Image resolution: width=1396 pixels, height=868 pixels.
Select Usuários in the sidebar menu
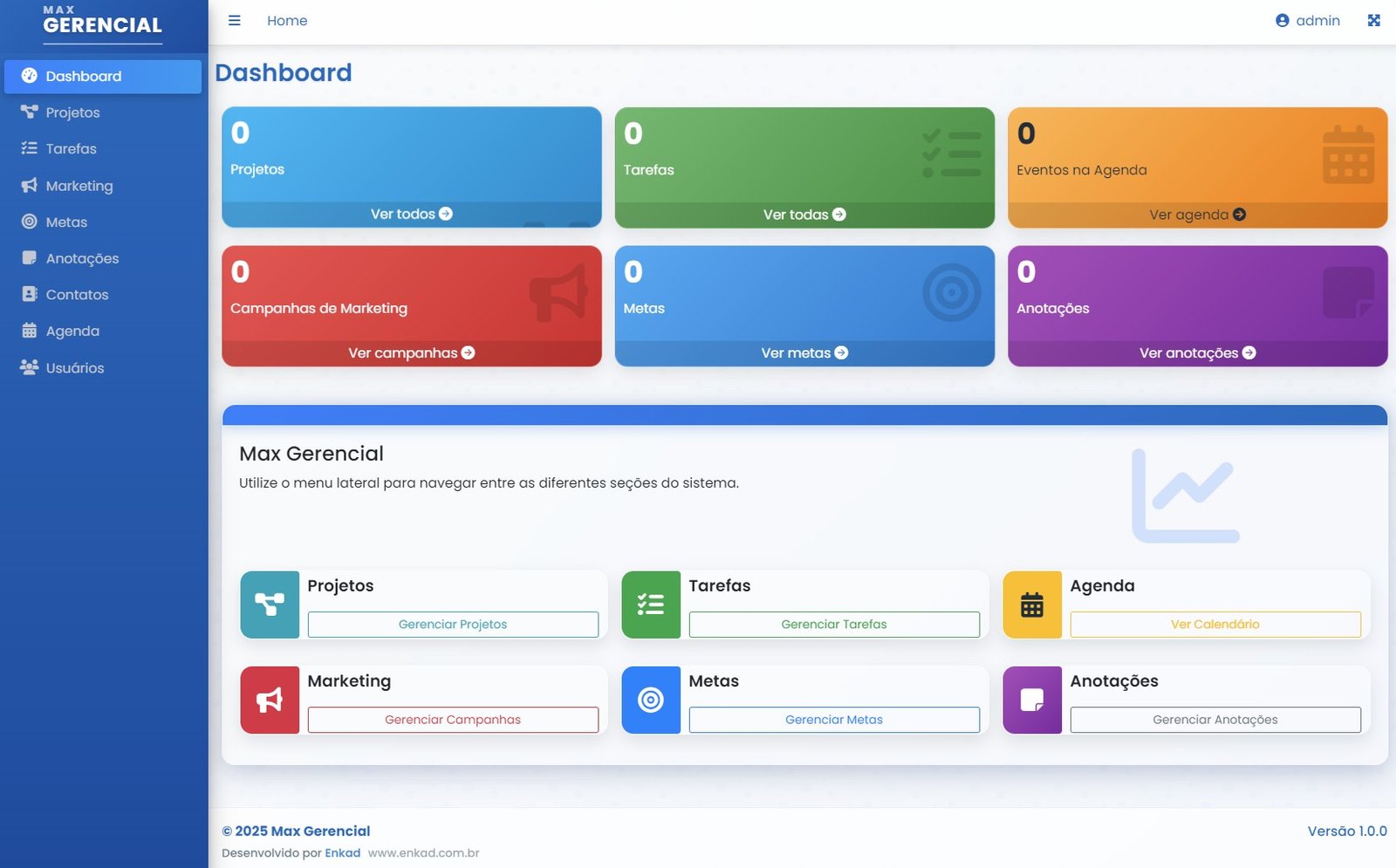pos(74,368)
